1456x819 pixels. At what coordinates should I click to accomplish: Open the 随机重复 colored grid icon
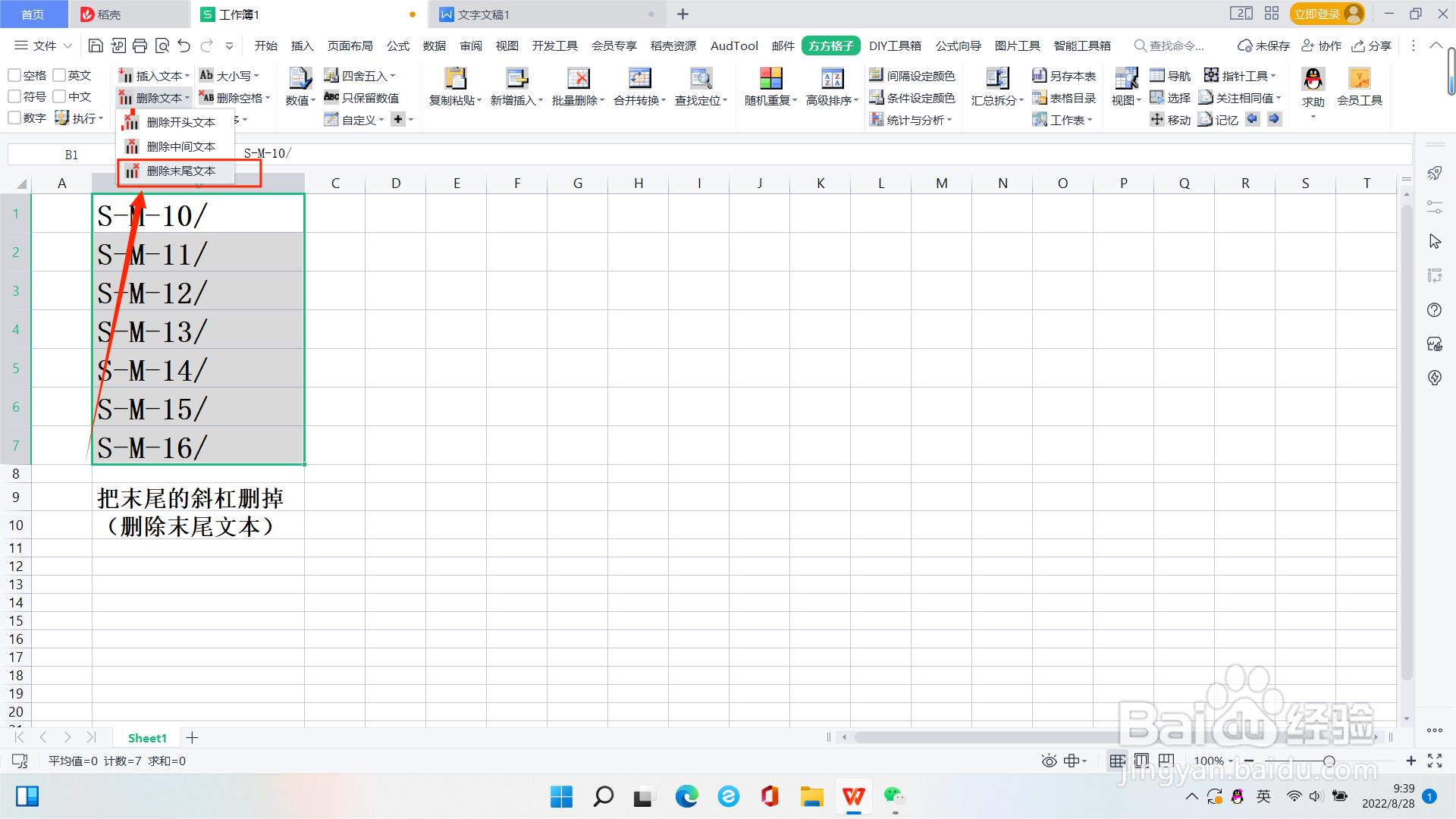[x=770, y=79]
